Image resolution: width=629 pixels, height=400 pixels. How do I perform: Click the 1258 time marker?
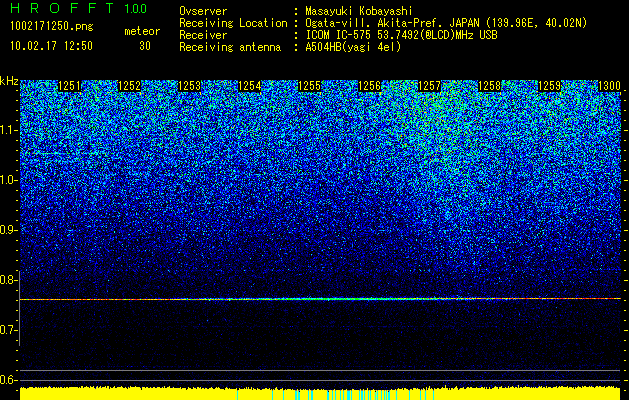(489, 86)
